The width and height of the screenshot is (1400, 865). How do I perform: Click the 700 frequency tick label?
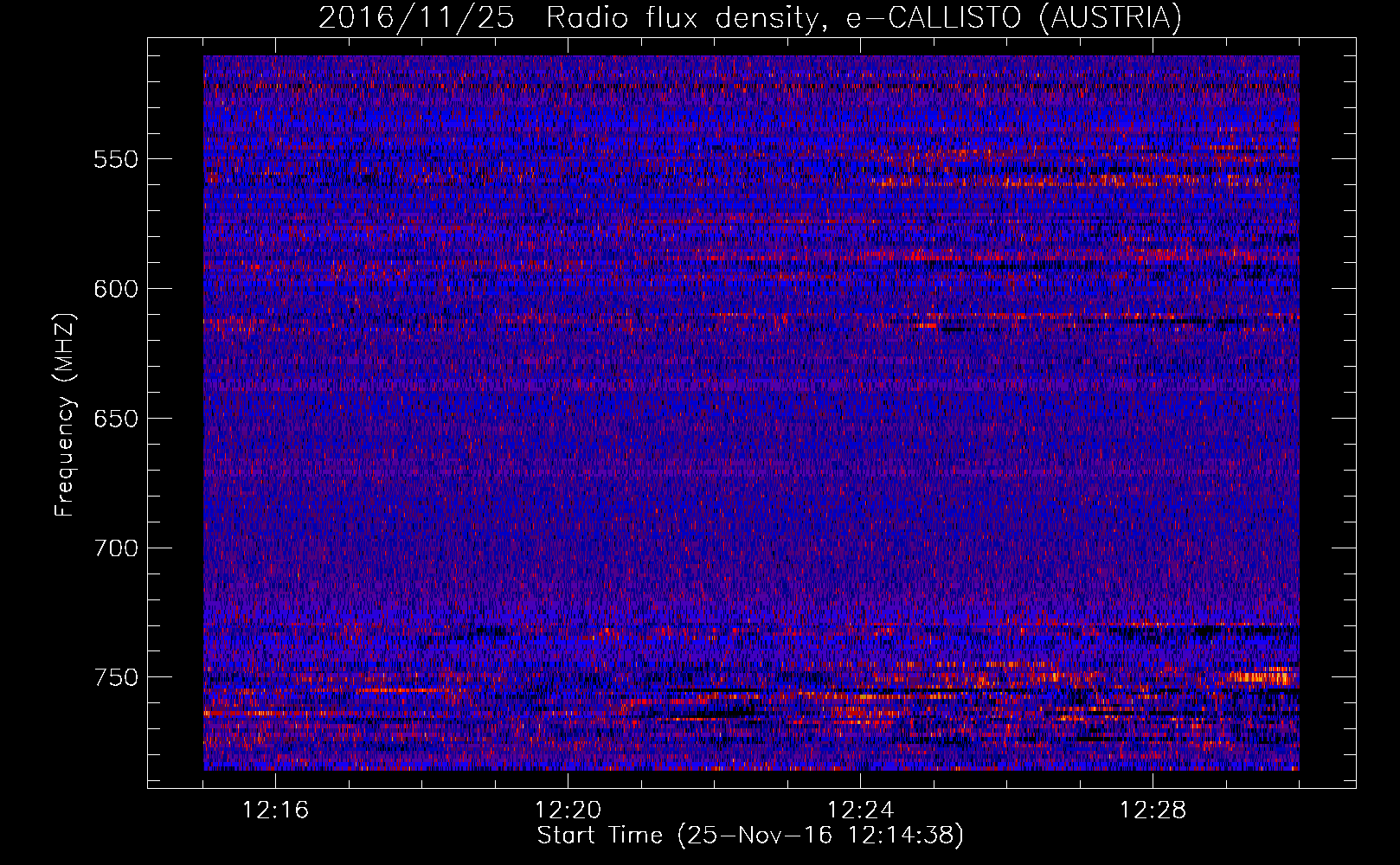click(116, 548)
